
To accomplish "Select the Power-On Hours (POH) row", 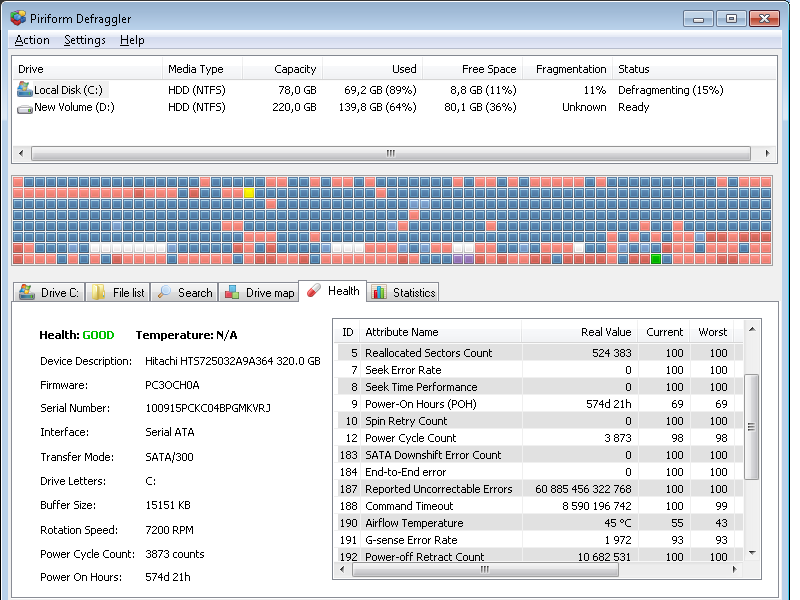I will tap(539, 404).
